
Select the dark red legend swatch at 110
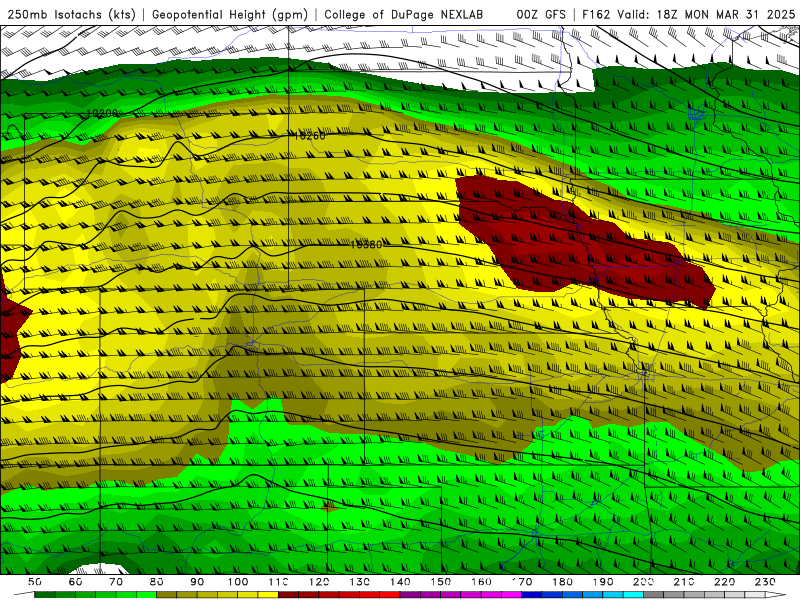tap(289, 596)
